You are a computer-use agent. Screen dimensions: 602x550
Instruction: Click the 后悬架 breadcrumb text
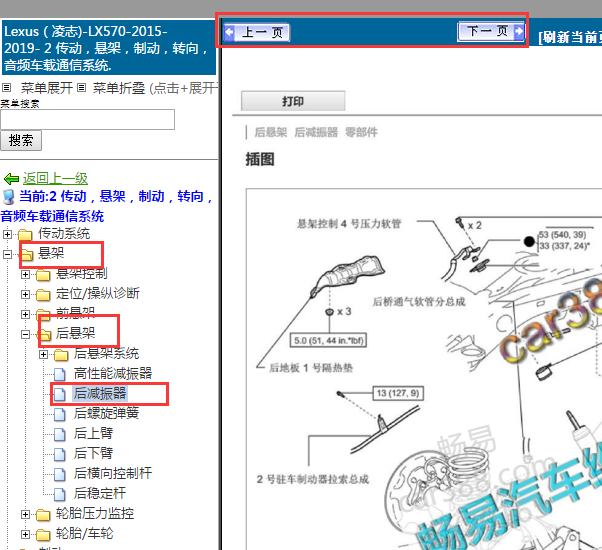click(x=271, y=132)
